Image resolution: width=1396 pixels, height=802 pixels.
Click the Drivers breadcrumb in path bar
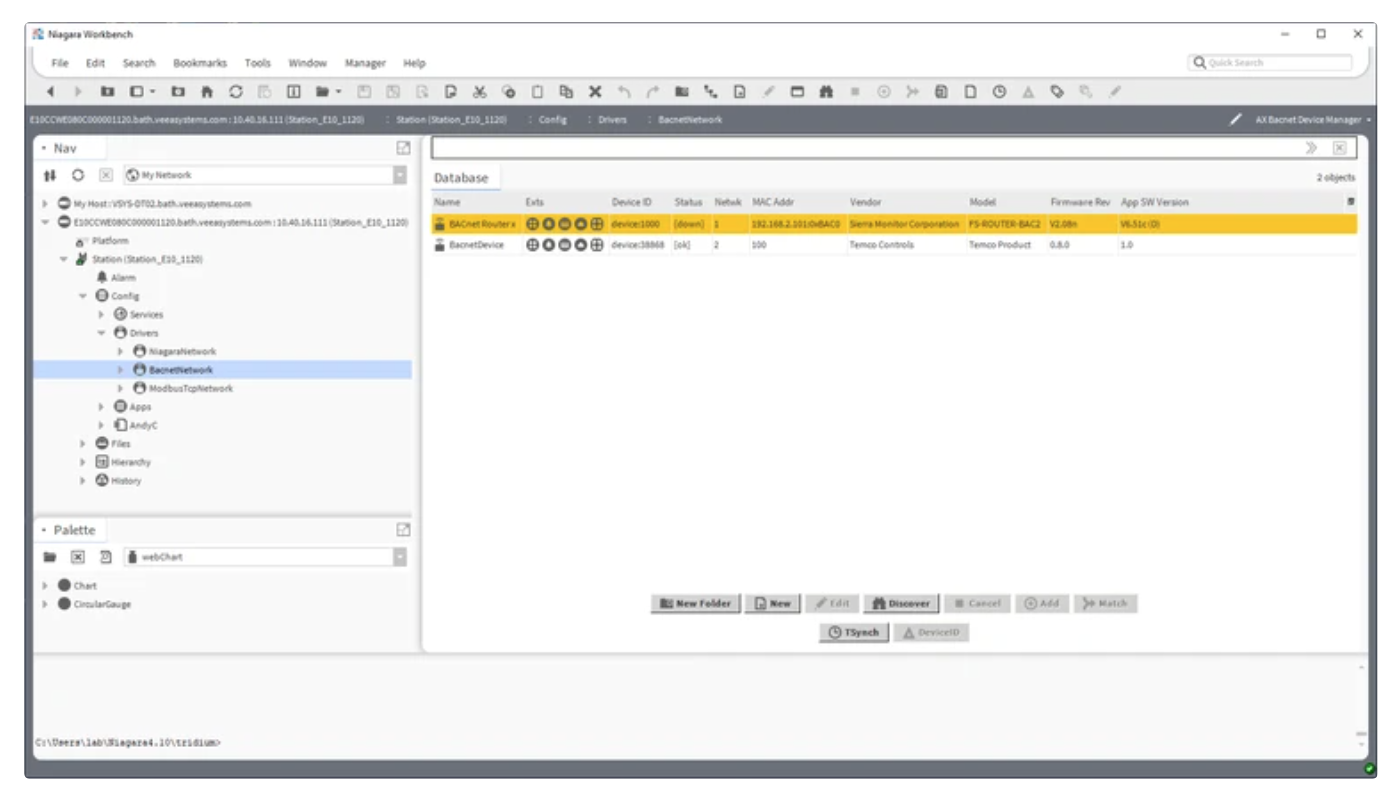(x=612, y=120)
